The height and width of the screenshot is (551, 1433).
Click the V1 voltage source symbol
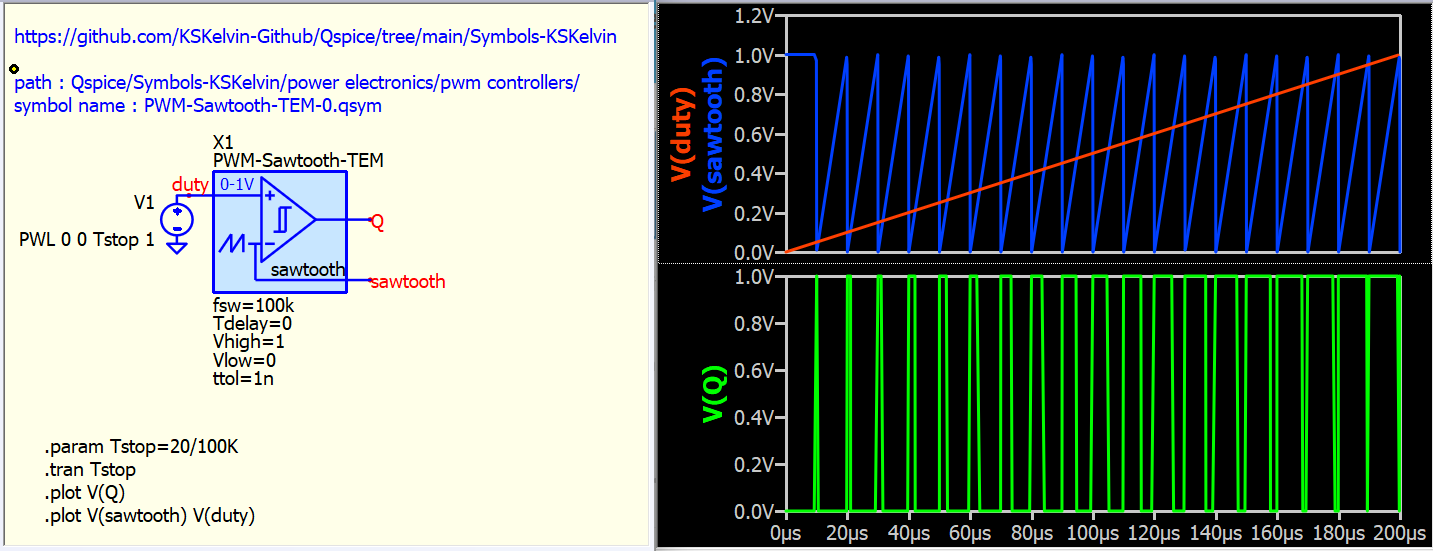(177, 219)
